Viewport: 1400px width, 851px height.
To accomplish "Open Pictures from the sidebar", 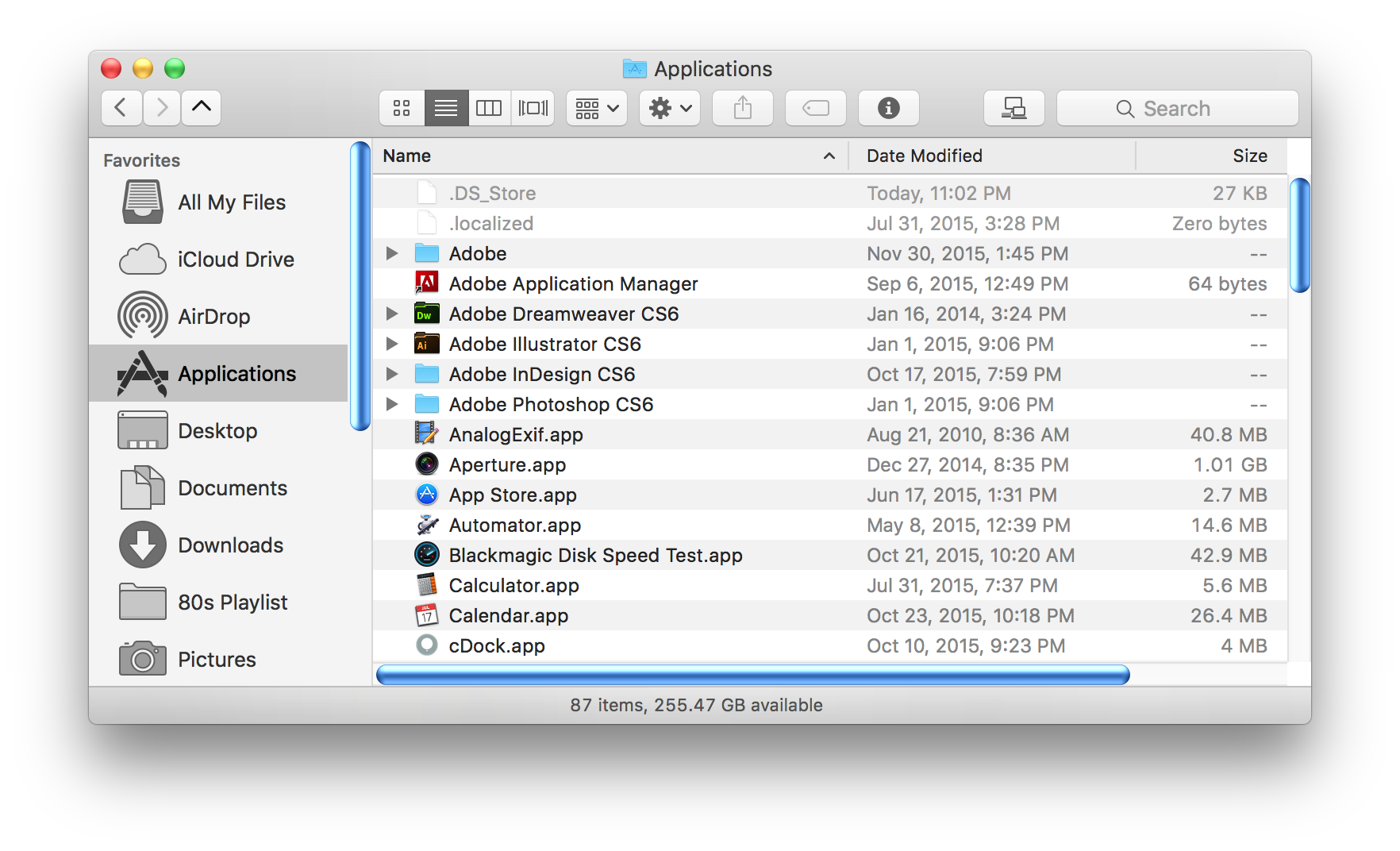I will (x=218, y=660).
